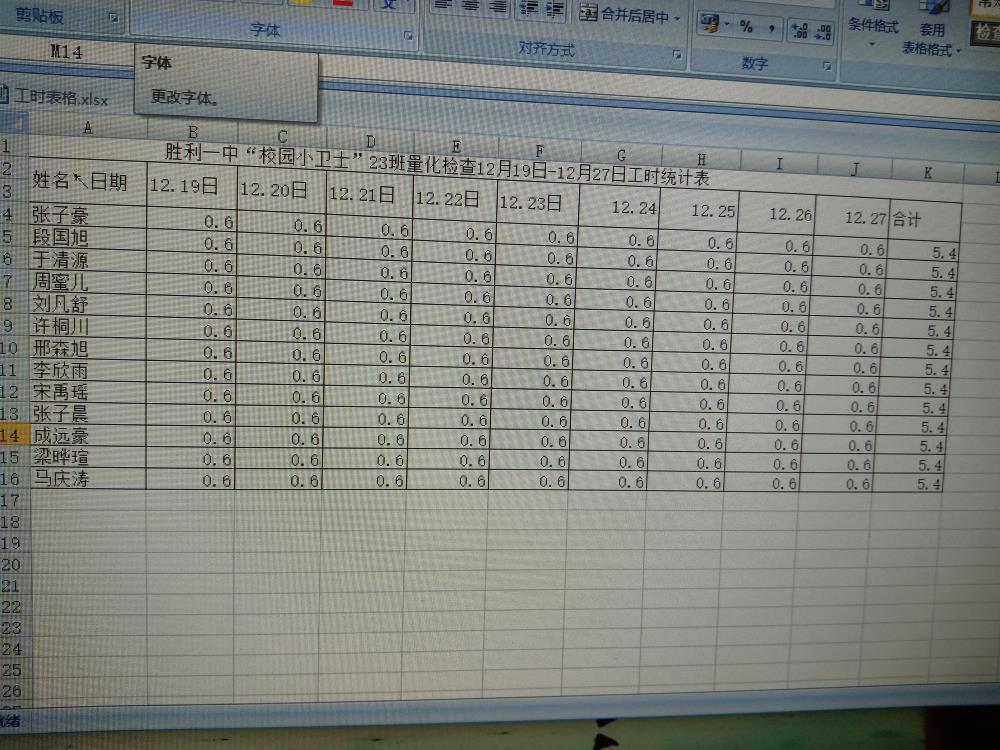Click the 12.22日 date header cell
Screen dimensions: 1000x750
[x=455, y=200]
